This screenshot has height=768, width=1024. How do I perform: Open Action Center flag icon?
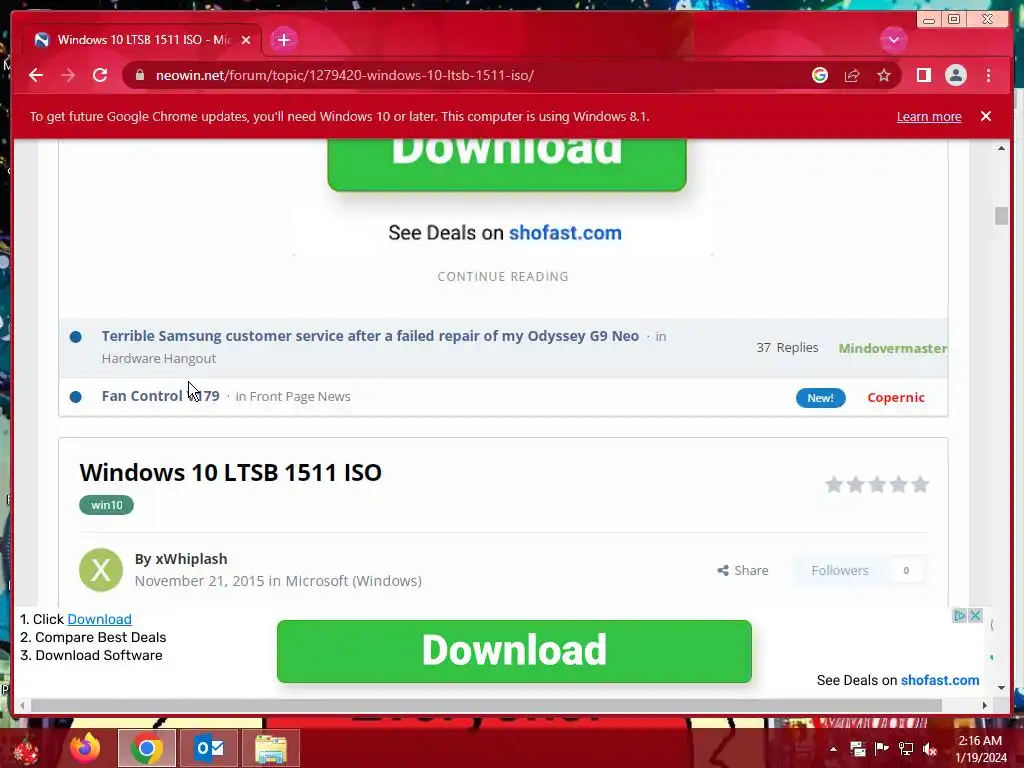point(882,749)
